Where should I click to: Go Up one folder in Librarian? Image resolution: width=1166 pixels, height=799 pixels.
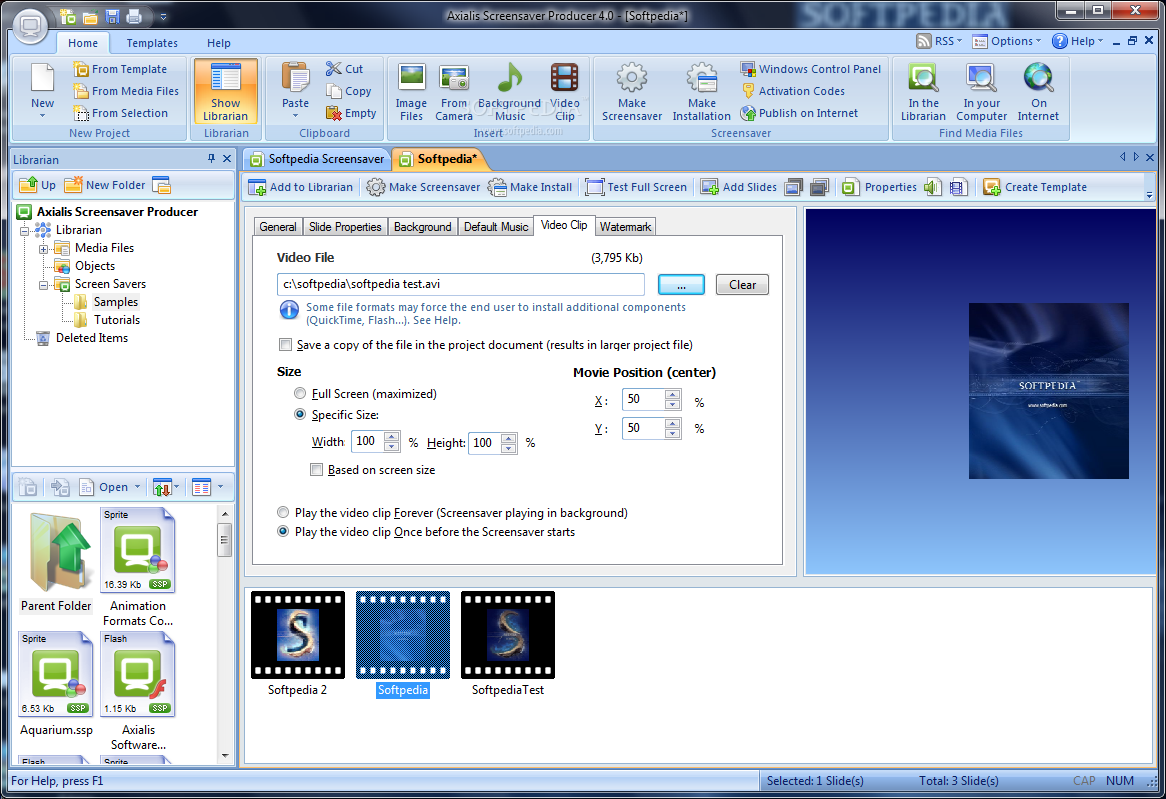click(x=38, y=184)
